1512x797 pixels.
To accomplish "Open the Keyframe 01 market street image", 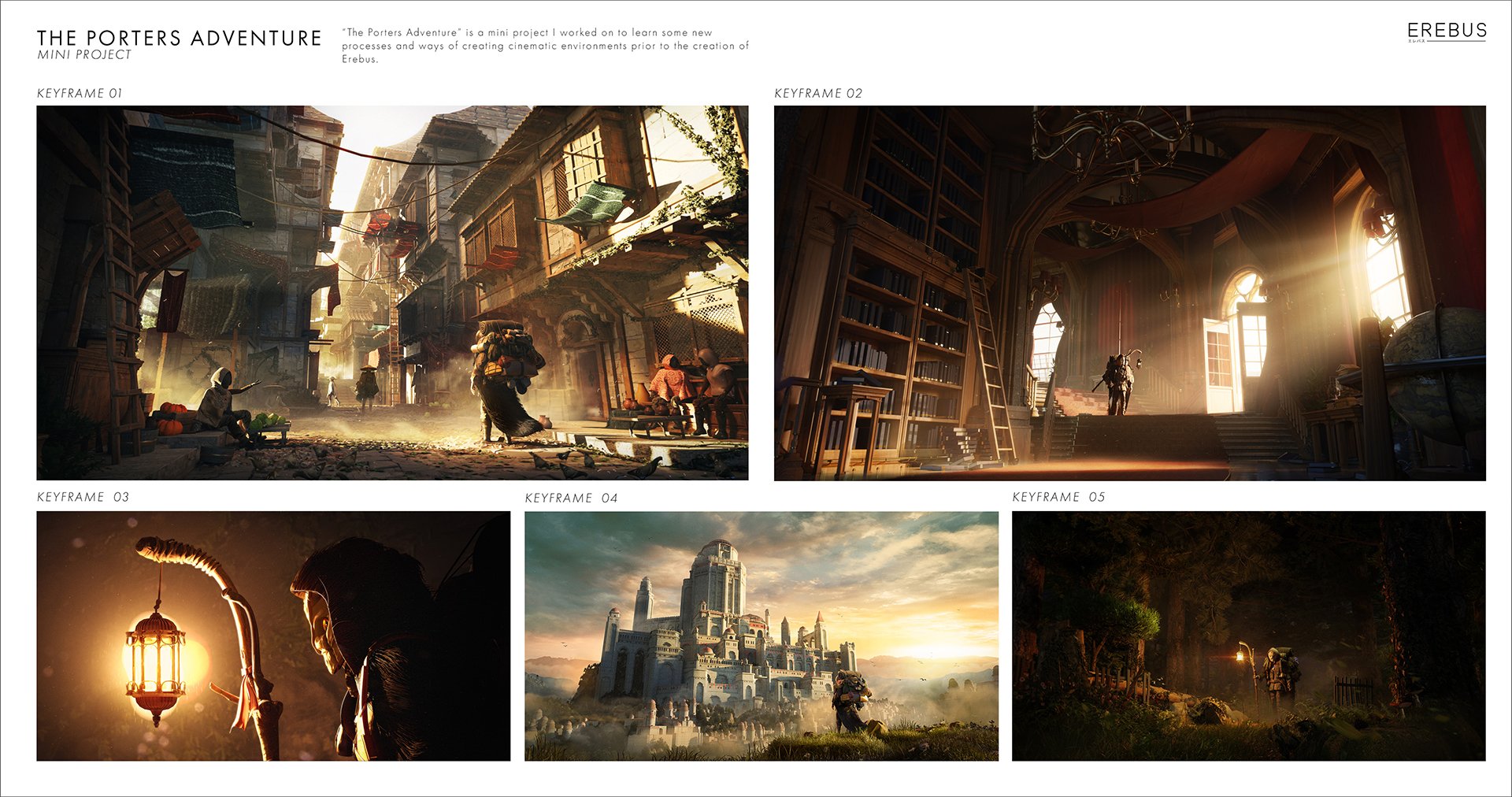I will click(392, 293).
